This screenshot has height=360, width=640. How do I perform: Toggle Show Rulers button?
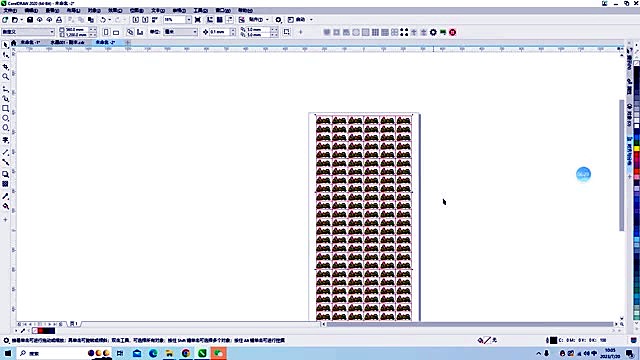click(x=210, y=20)
